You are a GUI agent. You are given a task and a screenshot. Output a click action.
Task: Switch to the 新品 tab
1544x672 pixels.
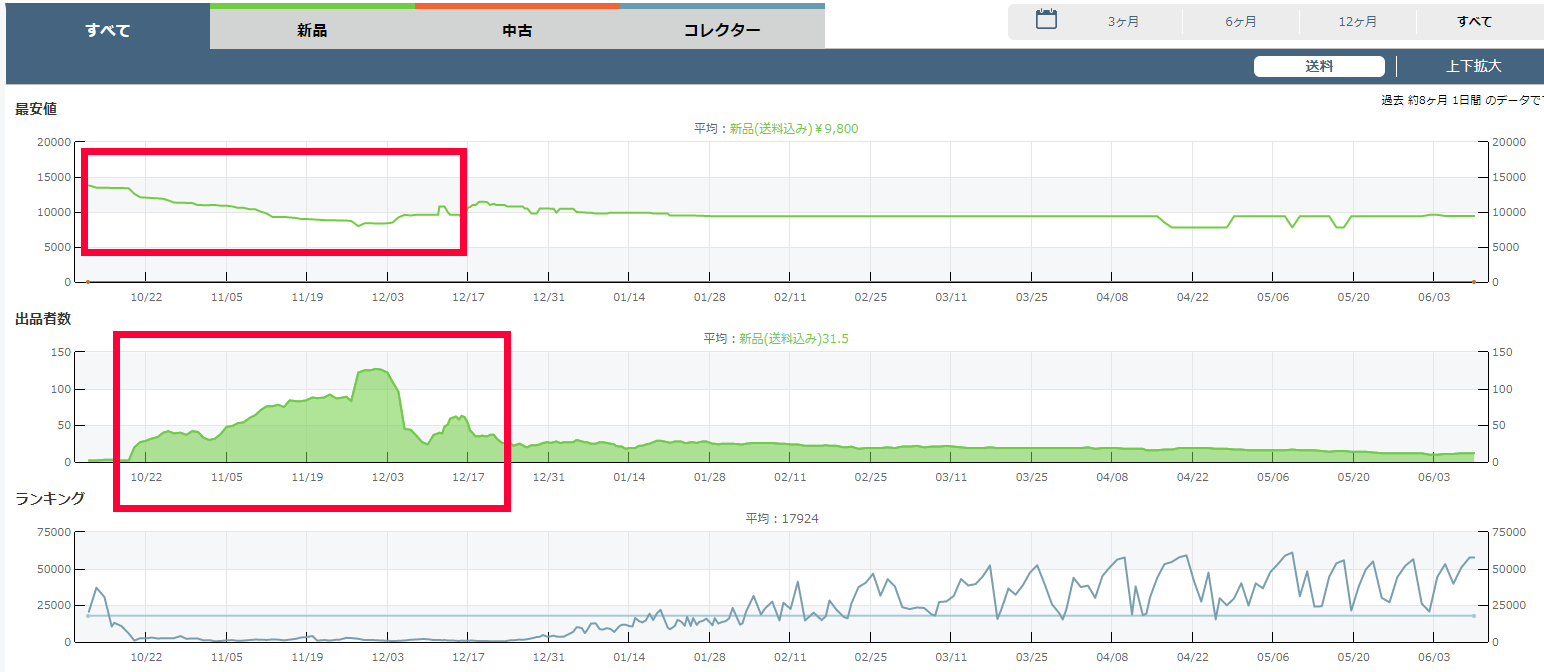312,30
